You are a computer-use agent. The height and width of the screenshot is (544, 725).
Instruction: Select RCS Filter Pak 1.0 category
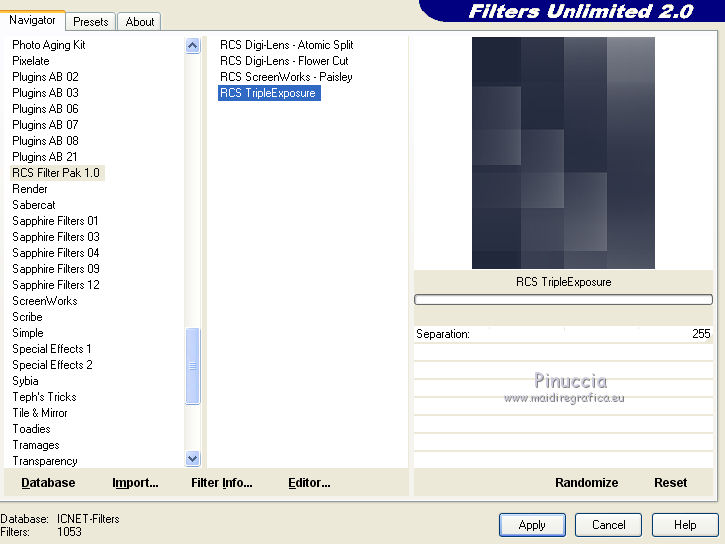(56, 173)
